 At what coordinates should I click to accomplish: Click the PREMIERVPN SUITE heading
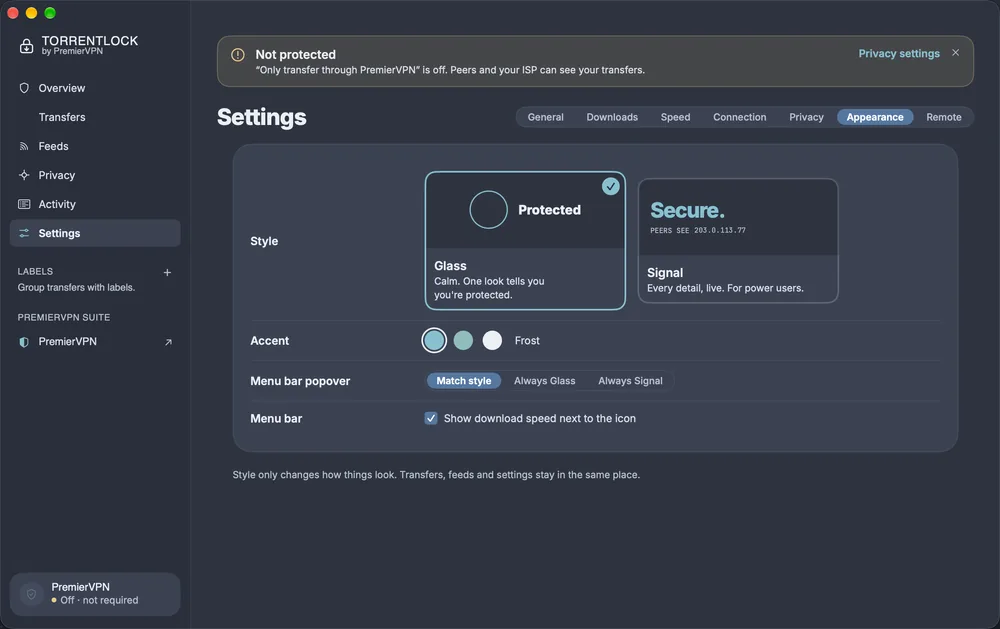[64, 318]
